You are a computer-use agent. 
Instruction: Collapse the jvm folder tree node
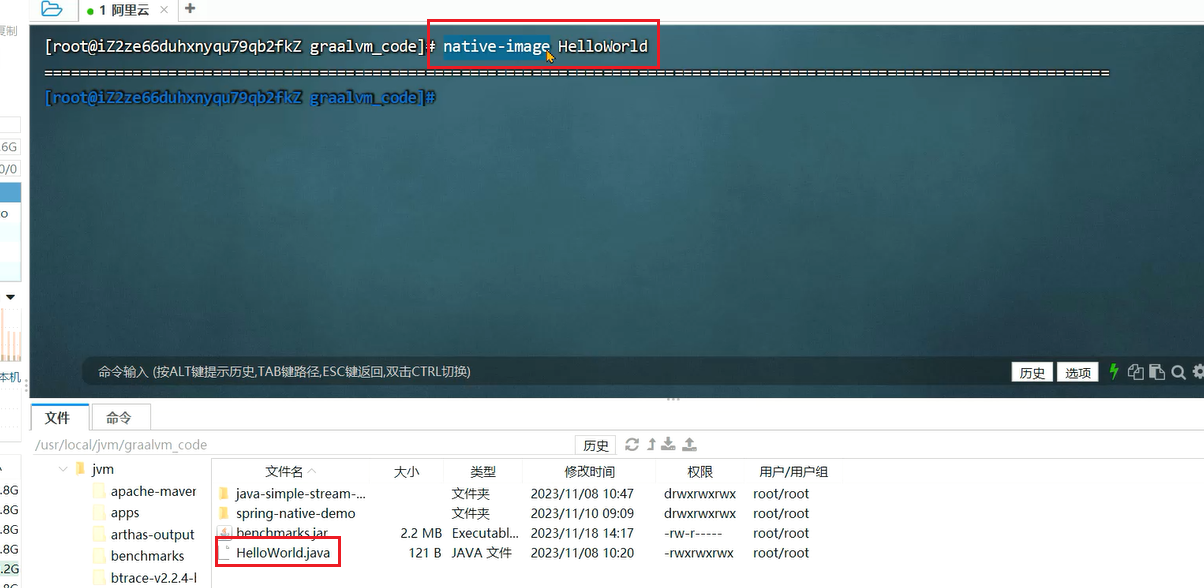(63, 469)
